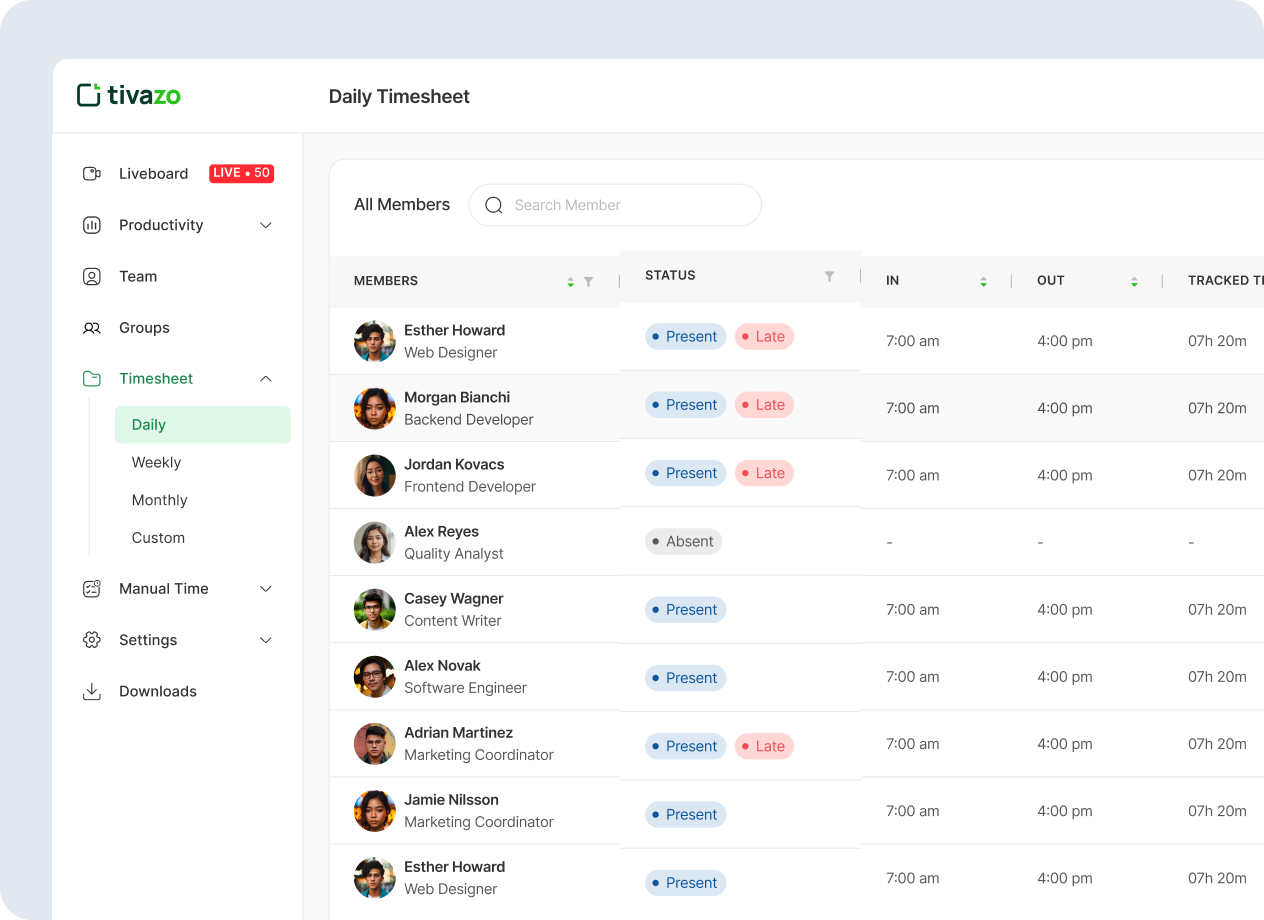The height and width of the screenshot is (920, 1264).
Task: Click the Search Member input field
Action: click(630, 205)
